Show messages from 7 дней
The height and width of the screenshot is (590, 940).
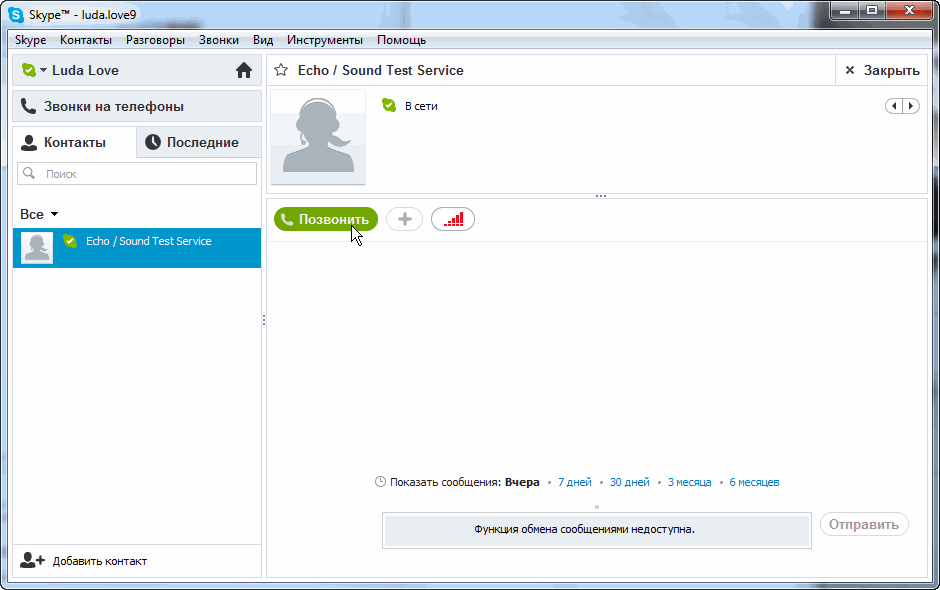point(575,482)
